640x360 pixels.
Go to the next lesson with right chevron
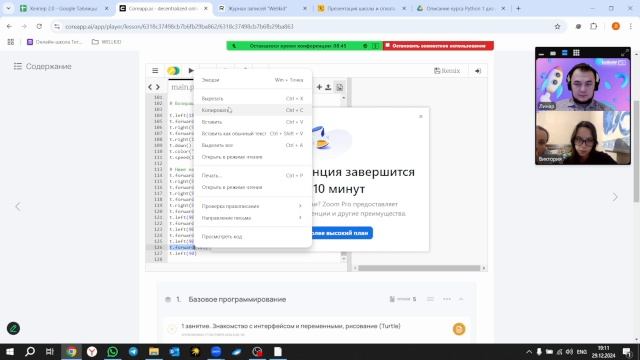coord(615,197)
